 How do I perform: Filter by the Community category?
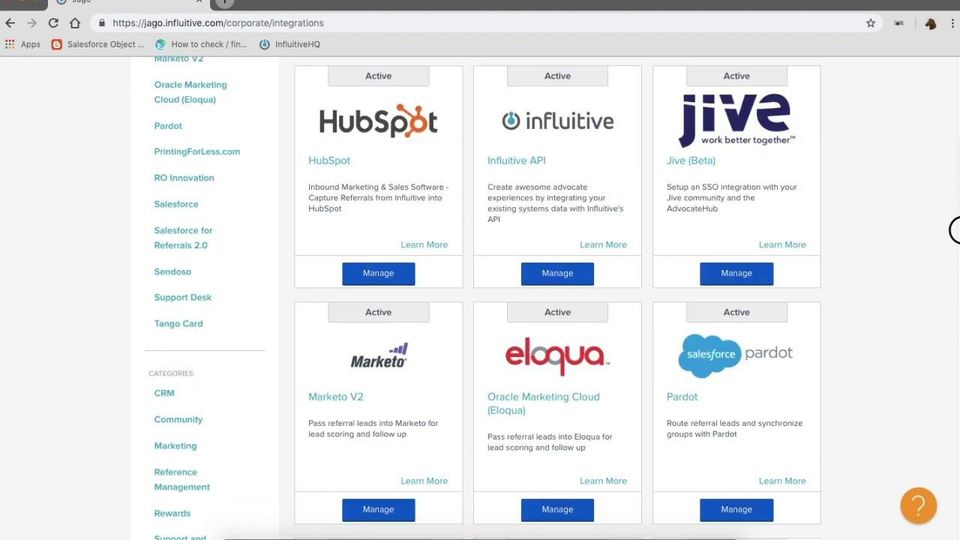tap(178, 419)
